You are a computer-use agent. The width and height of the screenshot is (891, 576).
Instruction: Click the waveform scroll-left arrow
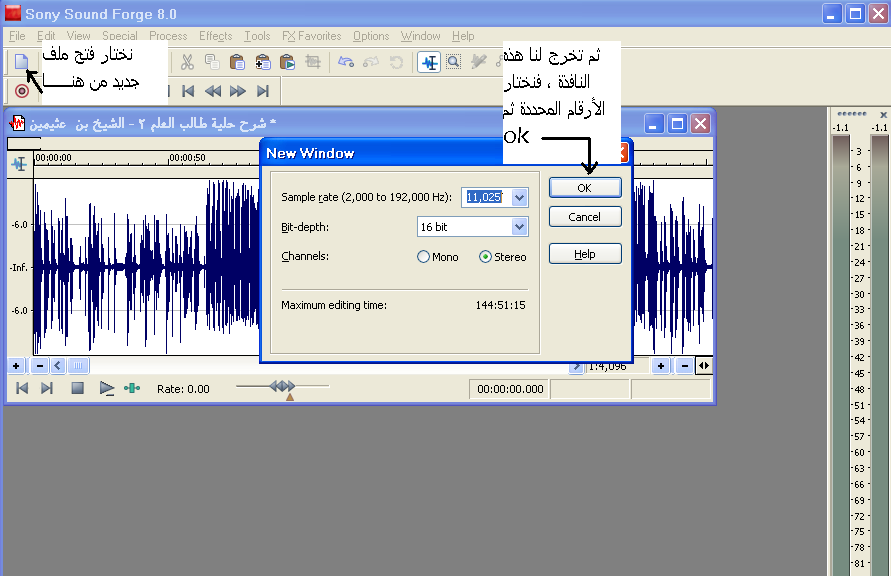[57, 366]
